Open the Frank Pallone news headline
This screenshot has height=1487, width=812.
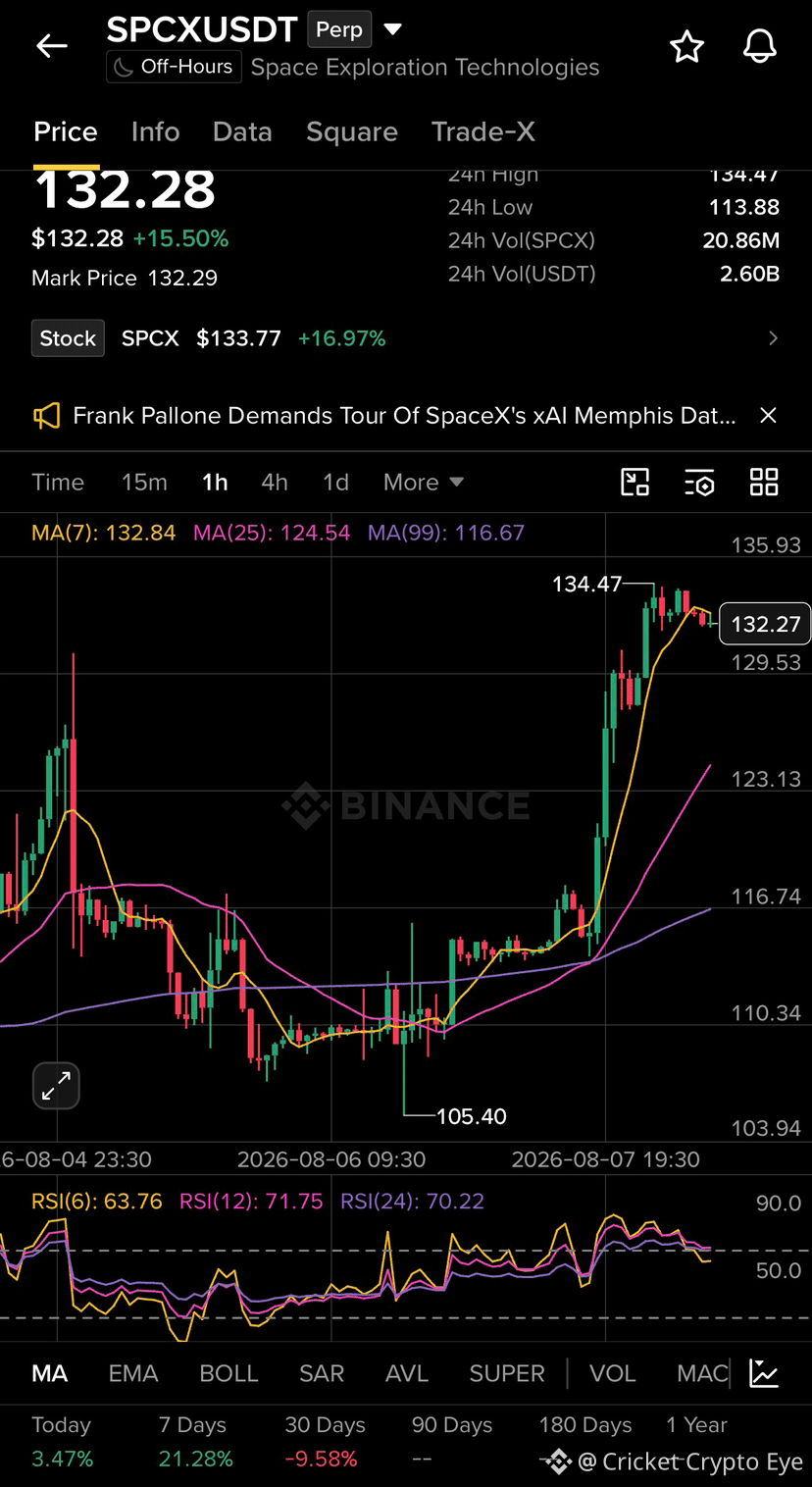click(x=404, y=416)
